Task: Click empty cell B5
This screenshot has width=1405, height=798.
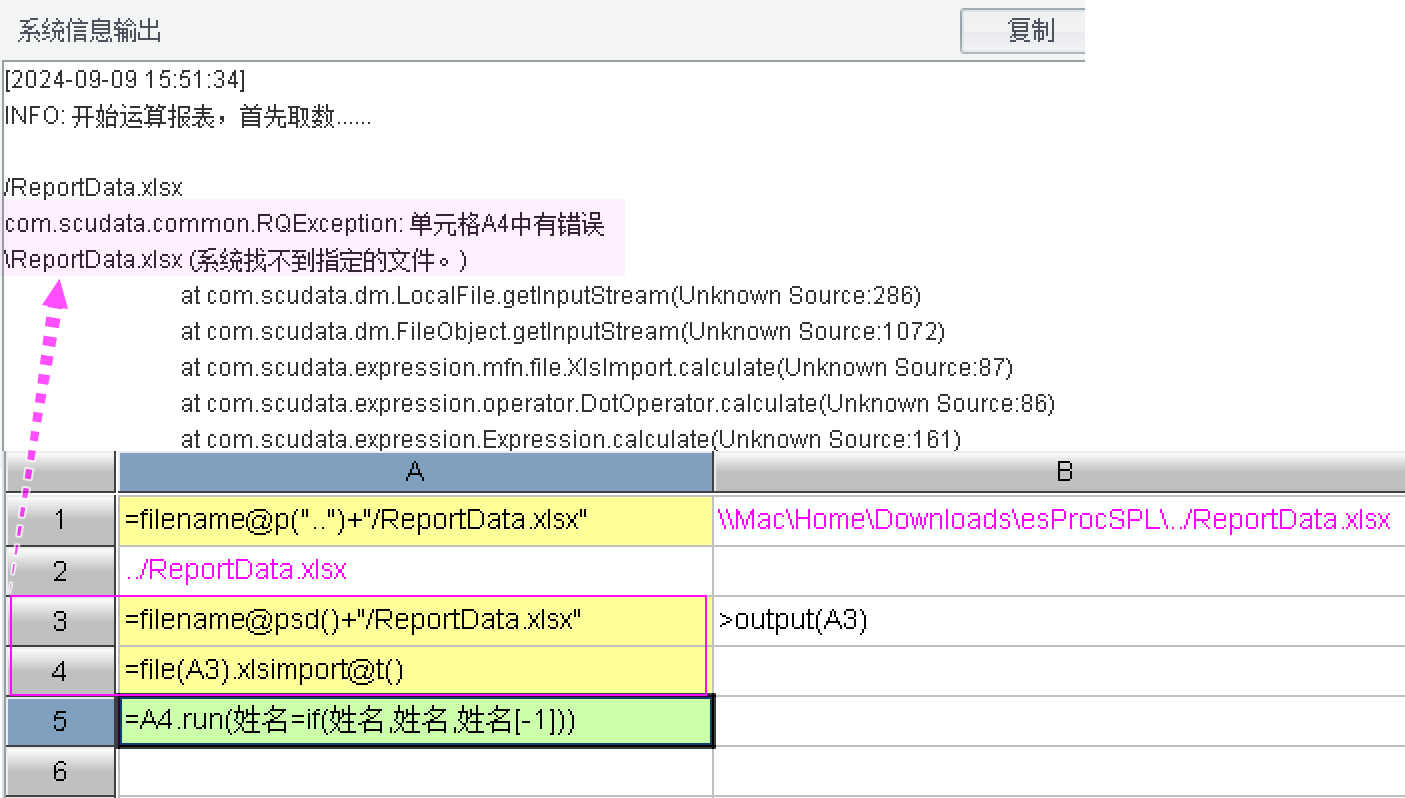Action: click(1058, 721)
